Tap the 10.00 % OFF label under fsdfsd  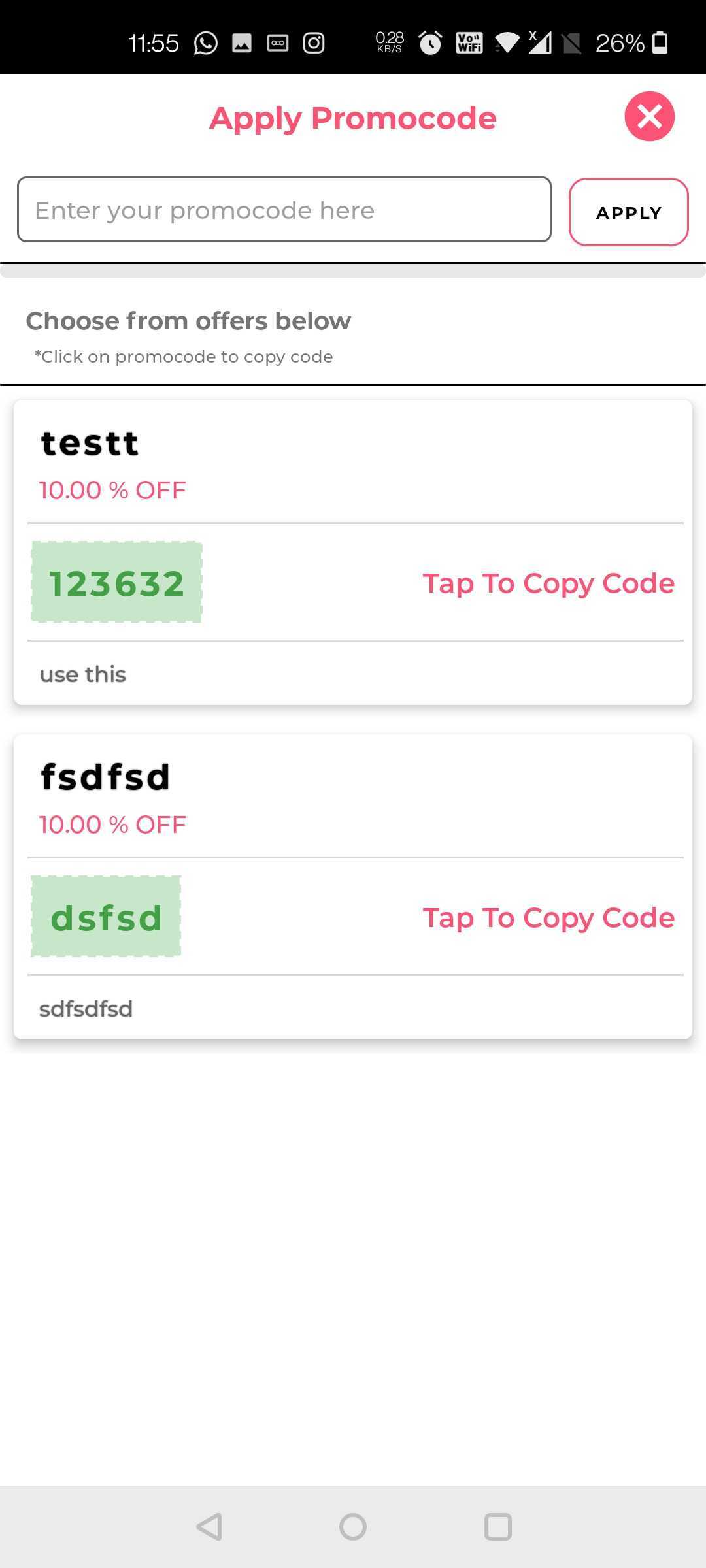click(112, 825)
